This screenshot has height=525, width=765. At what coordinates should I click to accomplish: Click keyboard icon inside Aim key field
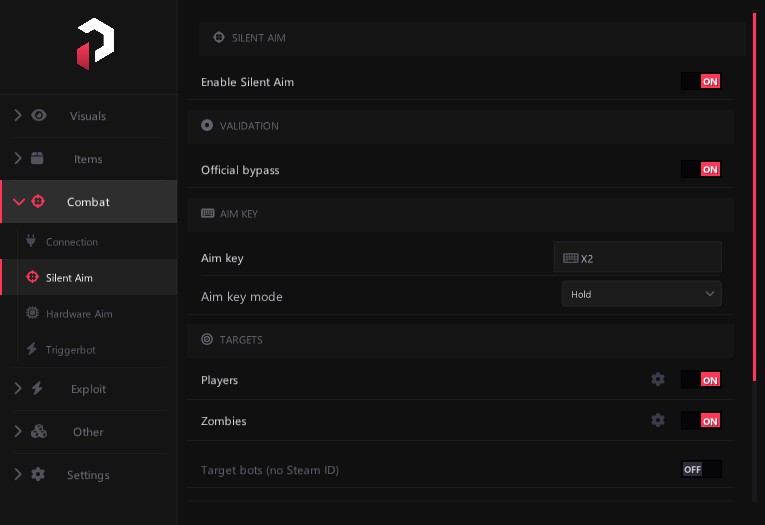(x=571, y=258)
